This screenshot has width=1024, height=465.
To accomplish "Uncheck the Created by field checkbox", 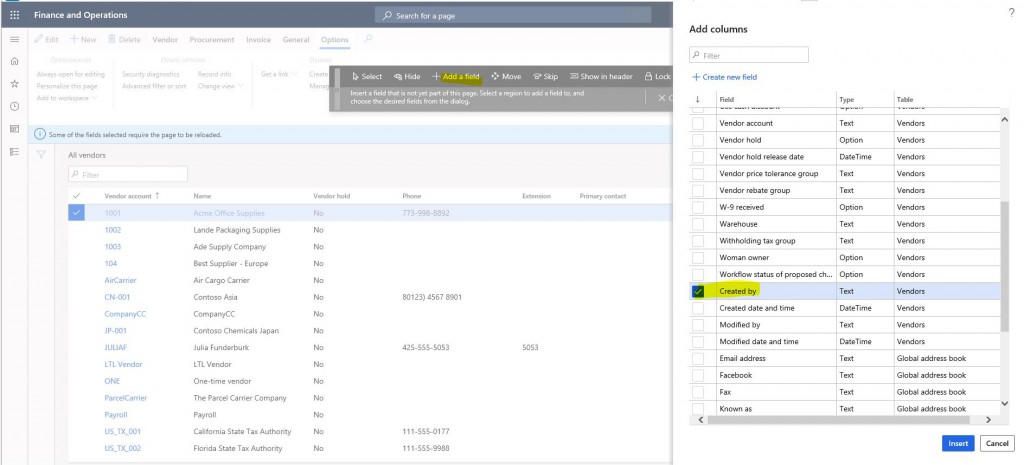I will [x=698, y=291].
